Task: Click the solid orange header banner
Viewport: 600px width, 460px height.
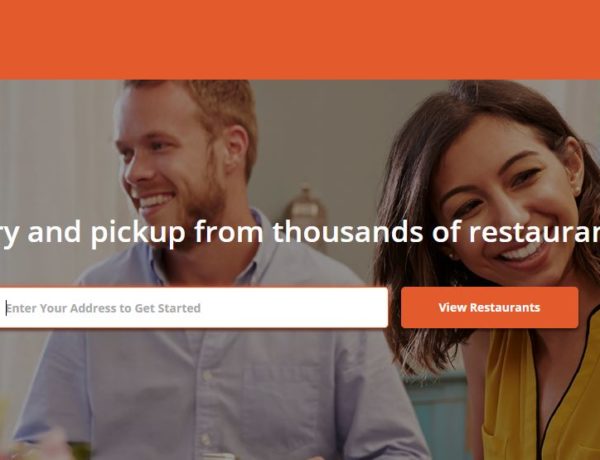Action: [300, 39]
